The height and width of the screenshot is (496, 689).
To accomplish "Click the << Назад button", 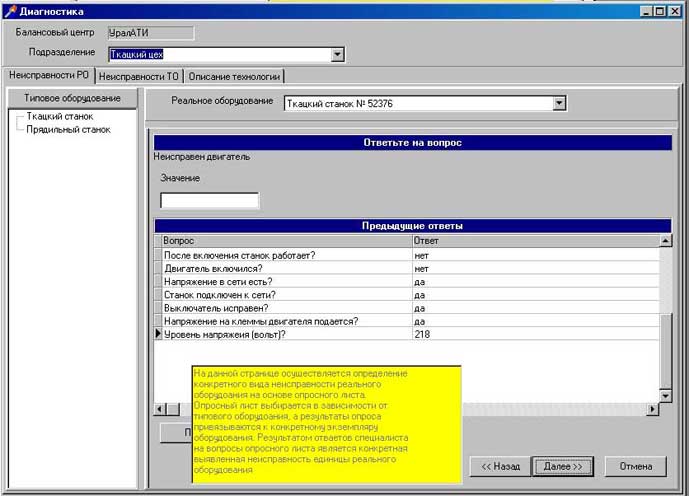I will (x=500, y=467).
